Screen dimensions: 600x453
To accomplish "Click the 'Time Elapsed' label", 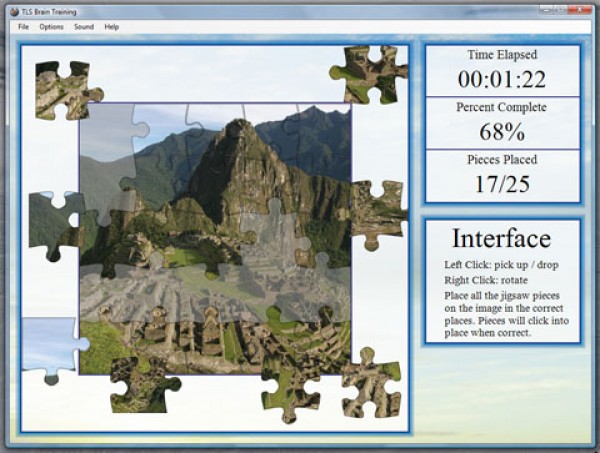I will point(502,55).
